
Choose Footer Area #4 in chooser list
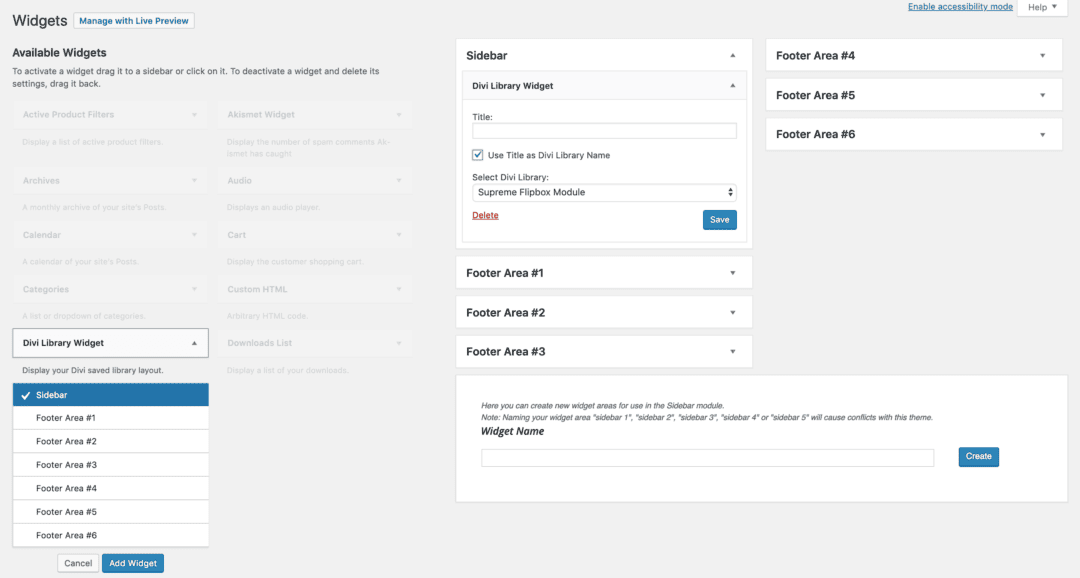[110, 488]
